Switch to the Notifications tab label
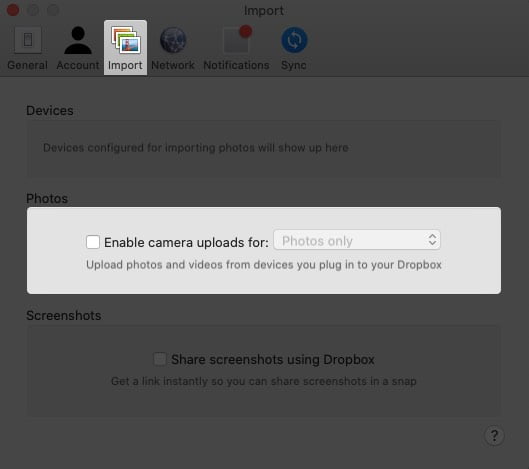 pyautogui.click(x=236, y=65)
